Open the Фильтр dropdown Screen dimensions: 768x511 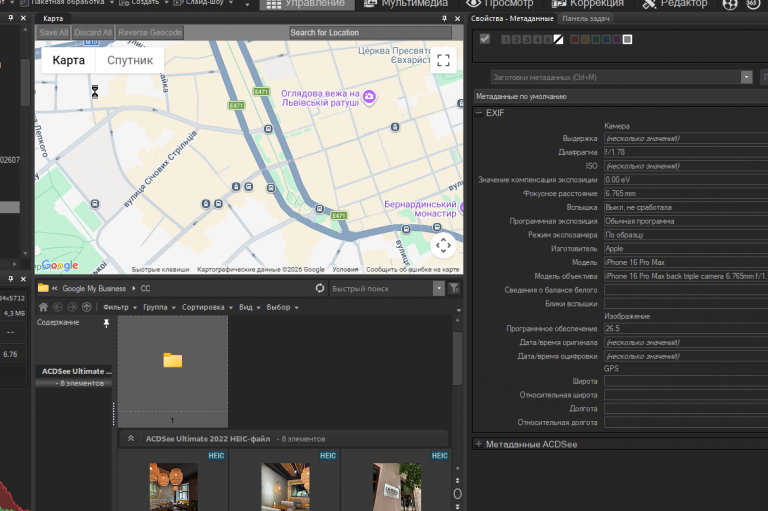pos(120,307)
